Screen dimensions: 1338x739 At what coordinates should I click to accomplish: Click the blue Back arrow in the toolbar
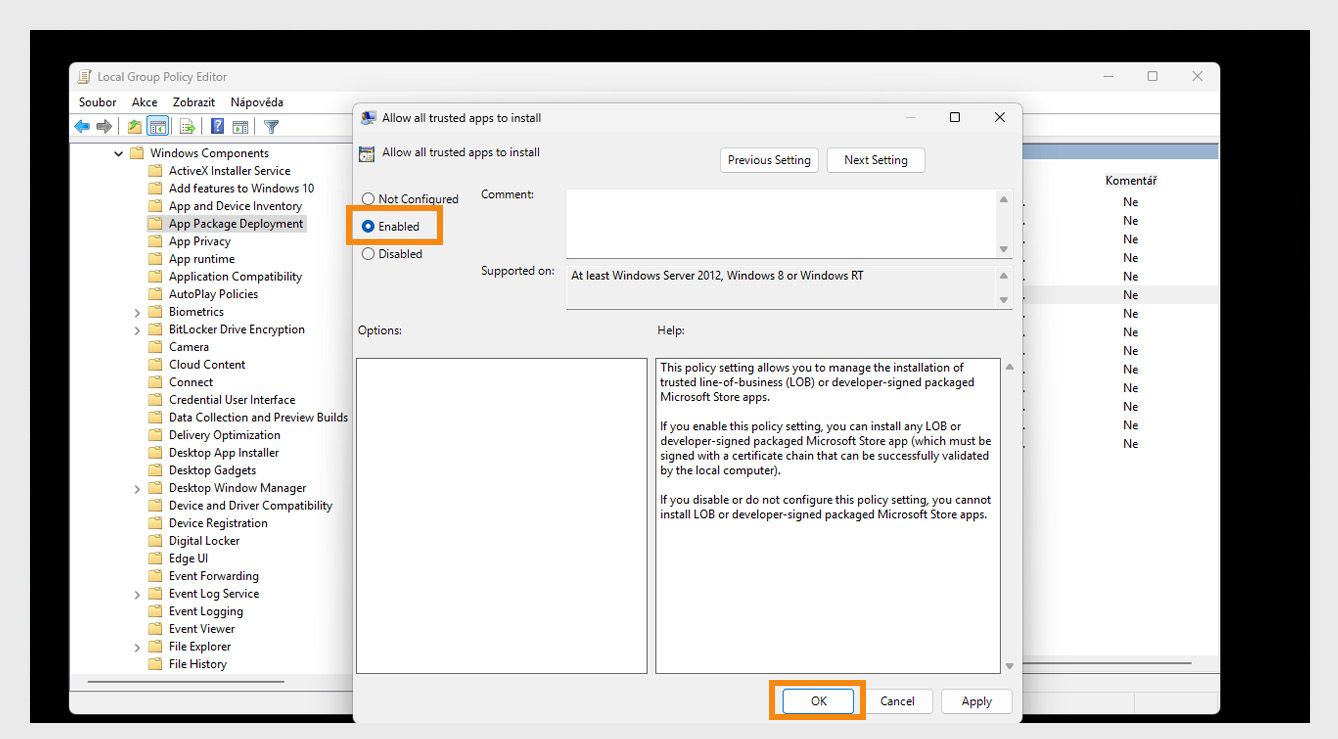(82, 127)
